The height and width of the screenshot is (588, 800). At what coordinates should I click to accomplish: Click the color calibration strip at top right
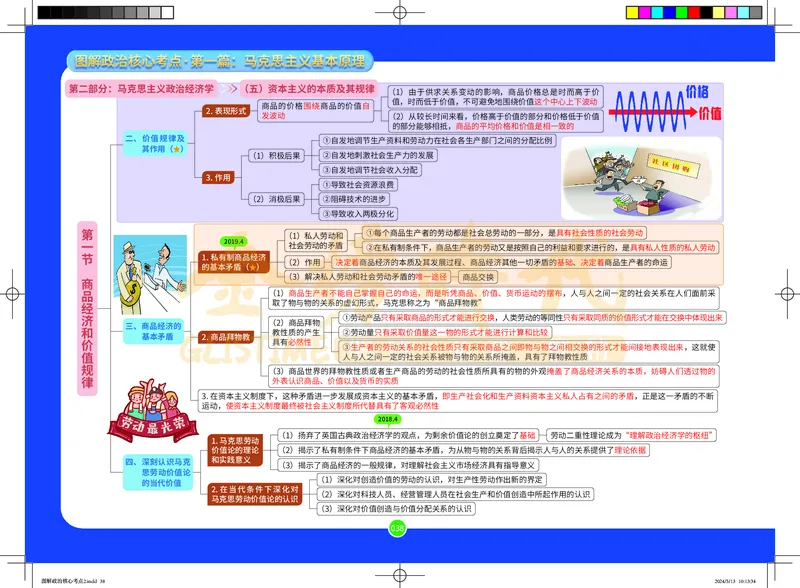[x=690, y=12]
